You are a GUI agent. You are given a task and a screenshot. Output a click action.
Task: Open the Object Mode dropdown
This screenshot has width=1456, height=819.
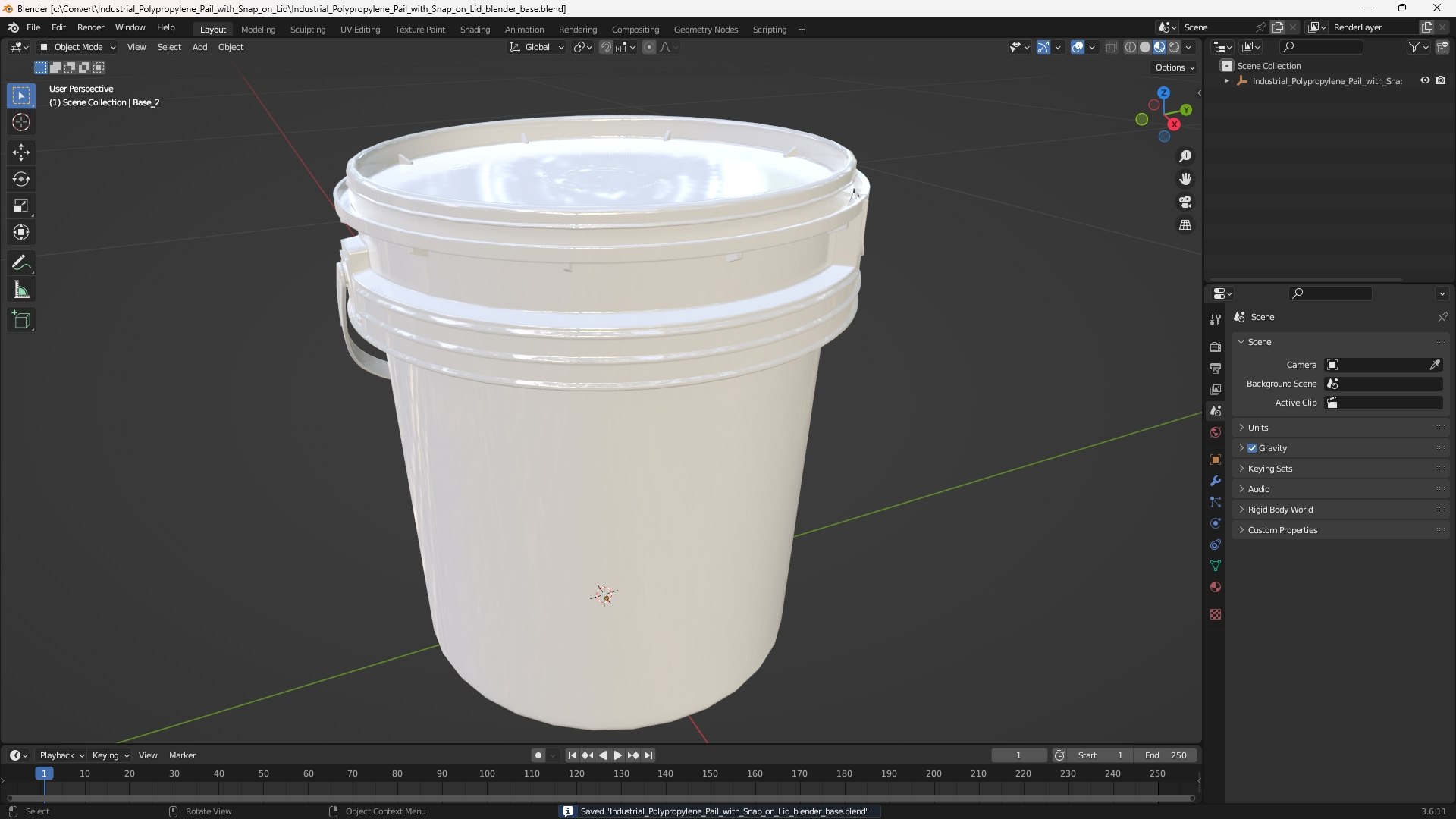coord(77,47)
